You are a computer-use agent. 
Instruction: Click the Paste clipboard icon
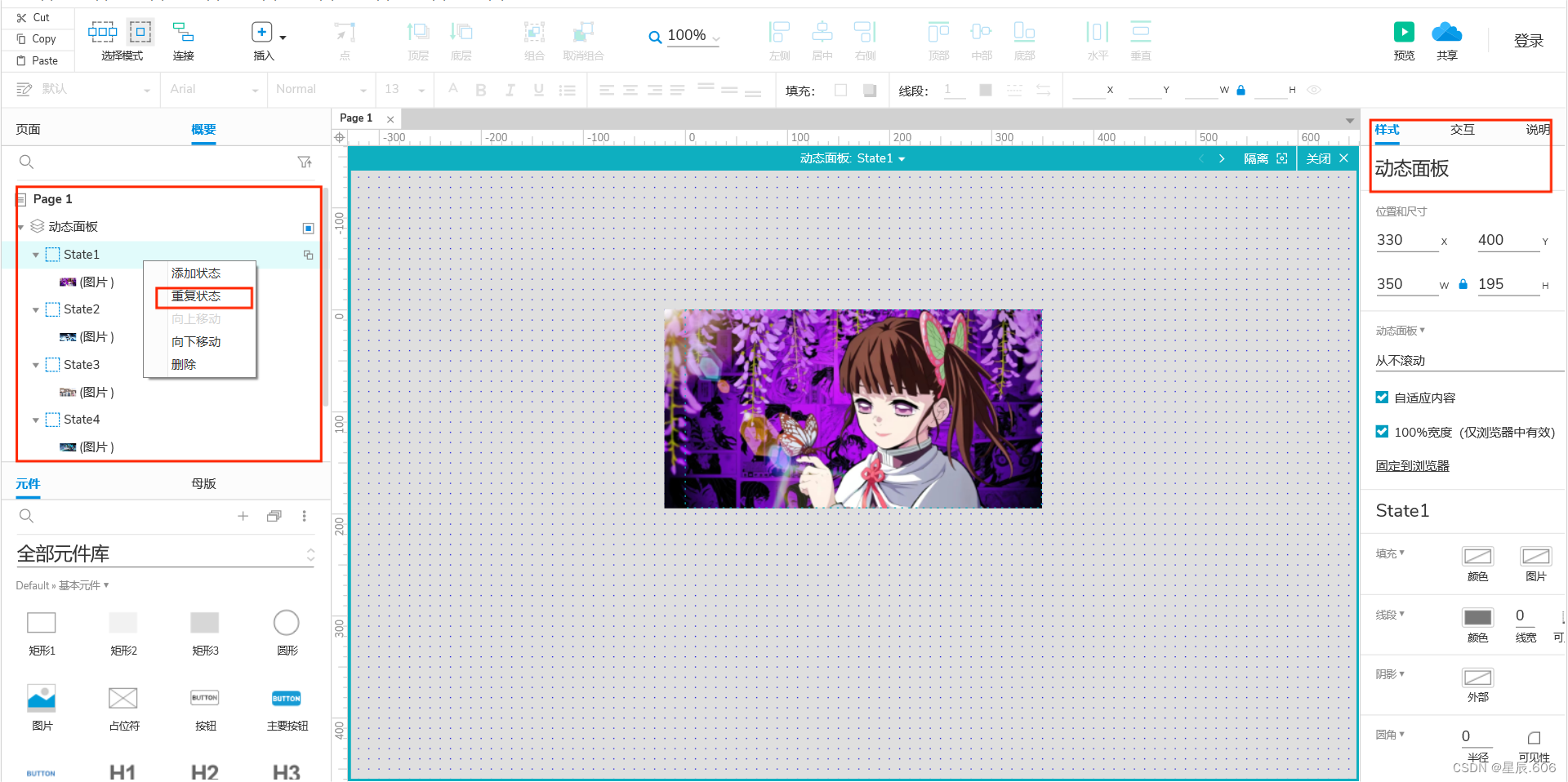[21, 60]
